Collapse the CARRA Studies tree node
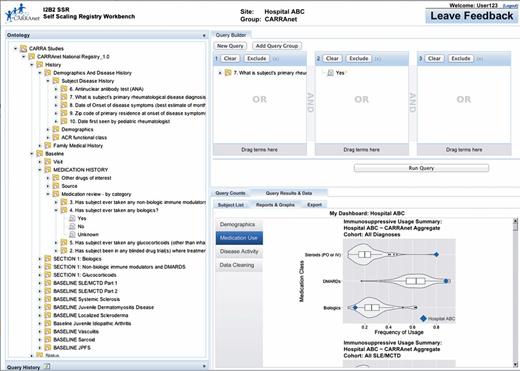Image resolution: width=520 pixels, height=371 pixels. (x=15, y=49)
